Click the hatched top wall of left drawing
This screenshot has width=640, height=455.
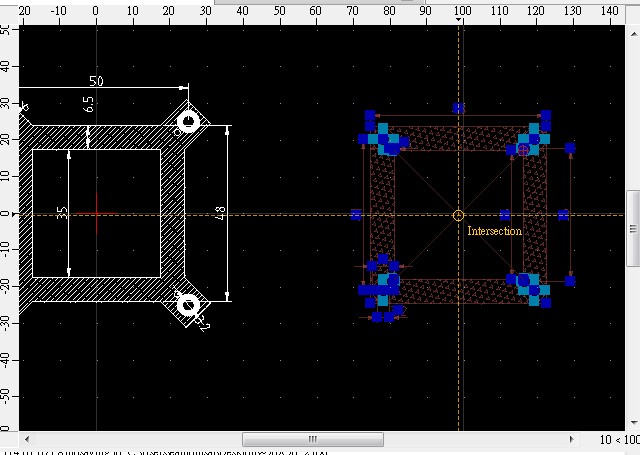pyautogui.click(x=96, y=137)
